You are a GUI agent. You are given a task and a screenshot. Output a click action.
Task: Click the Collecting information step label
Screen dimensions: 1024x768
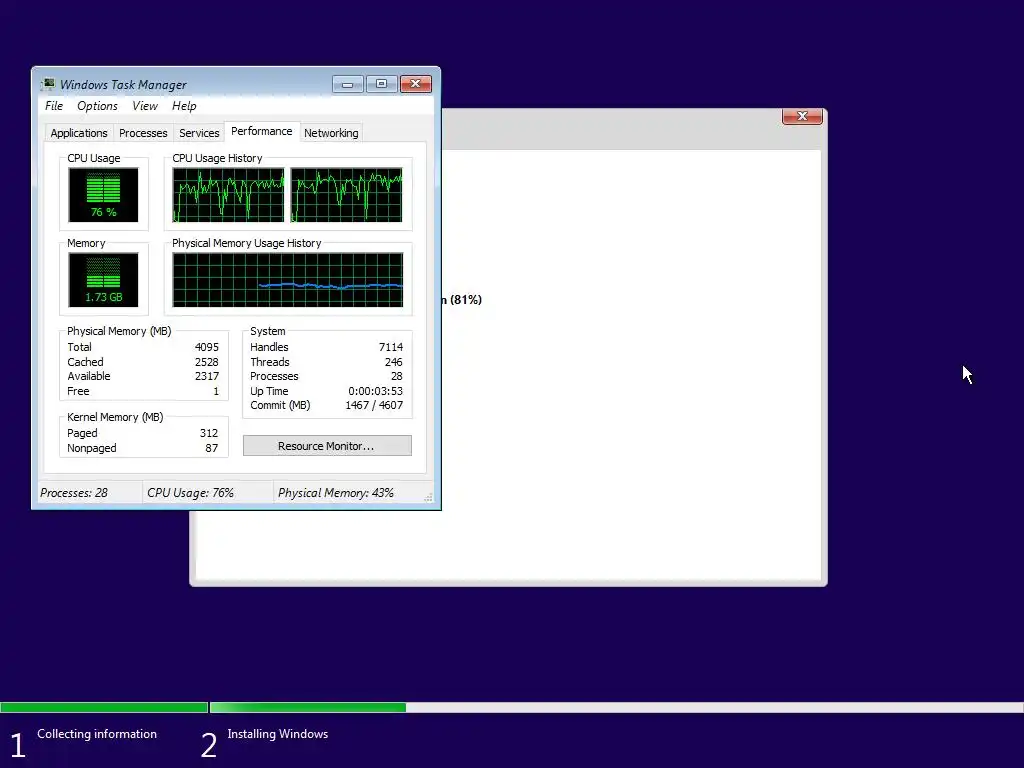point(97,734)
